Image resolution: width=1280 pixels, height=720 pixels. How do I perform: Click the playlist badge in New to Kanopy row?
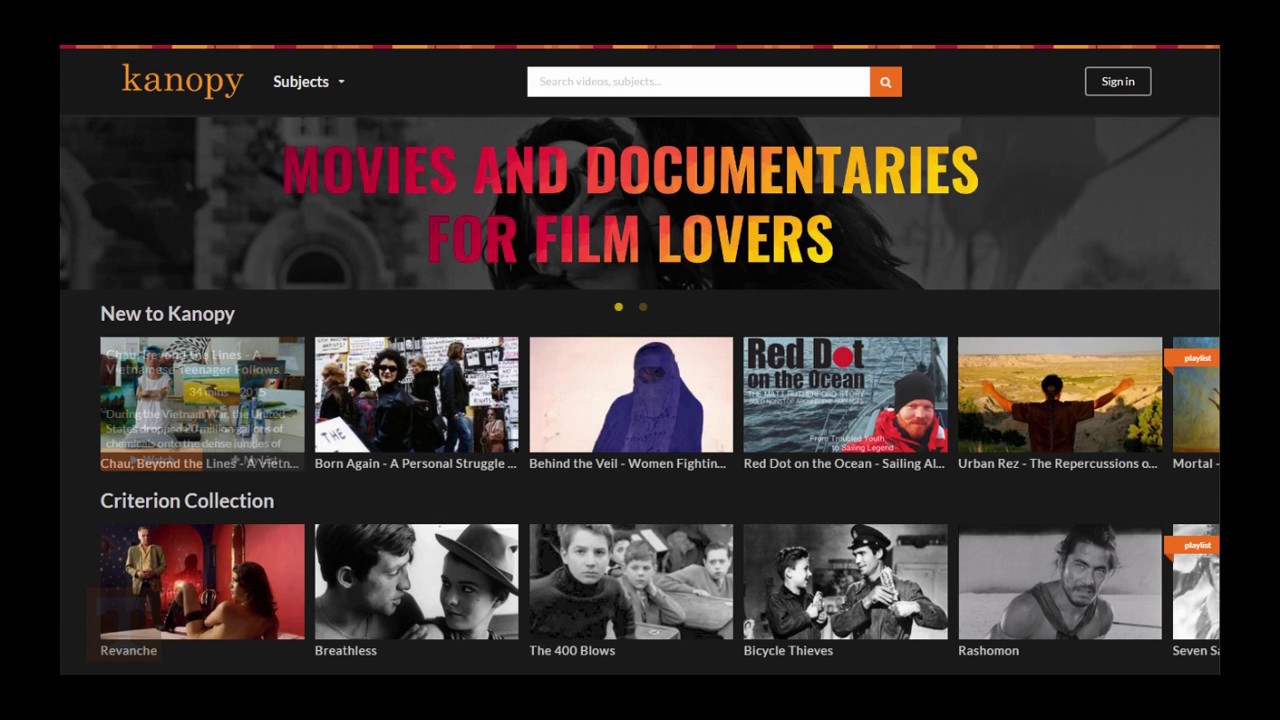tap(1194, 358)
